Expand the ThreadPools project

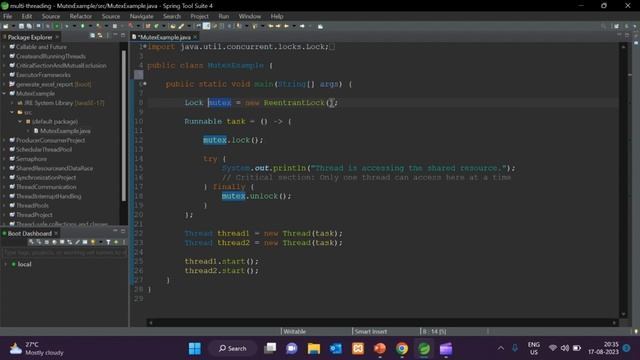4,205
